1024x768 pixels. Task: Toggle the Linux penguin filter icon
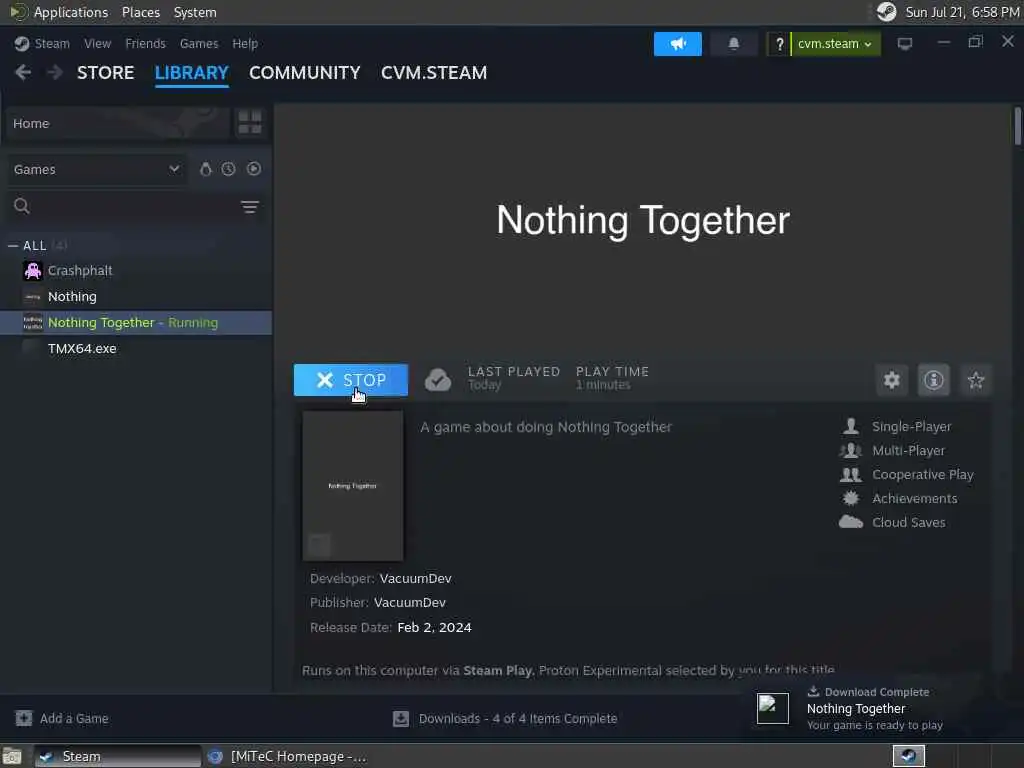pos(205,169)
